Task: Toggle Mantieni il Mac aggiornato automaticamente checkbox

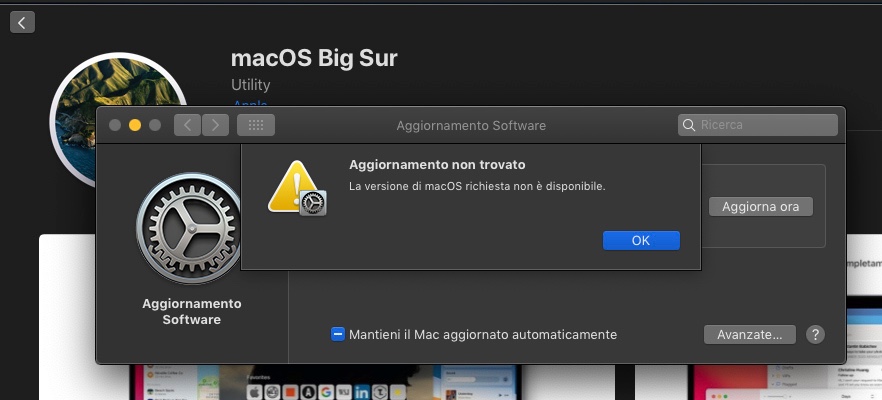Action: (338, 335)
